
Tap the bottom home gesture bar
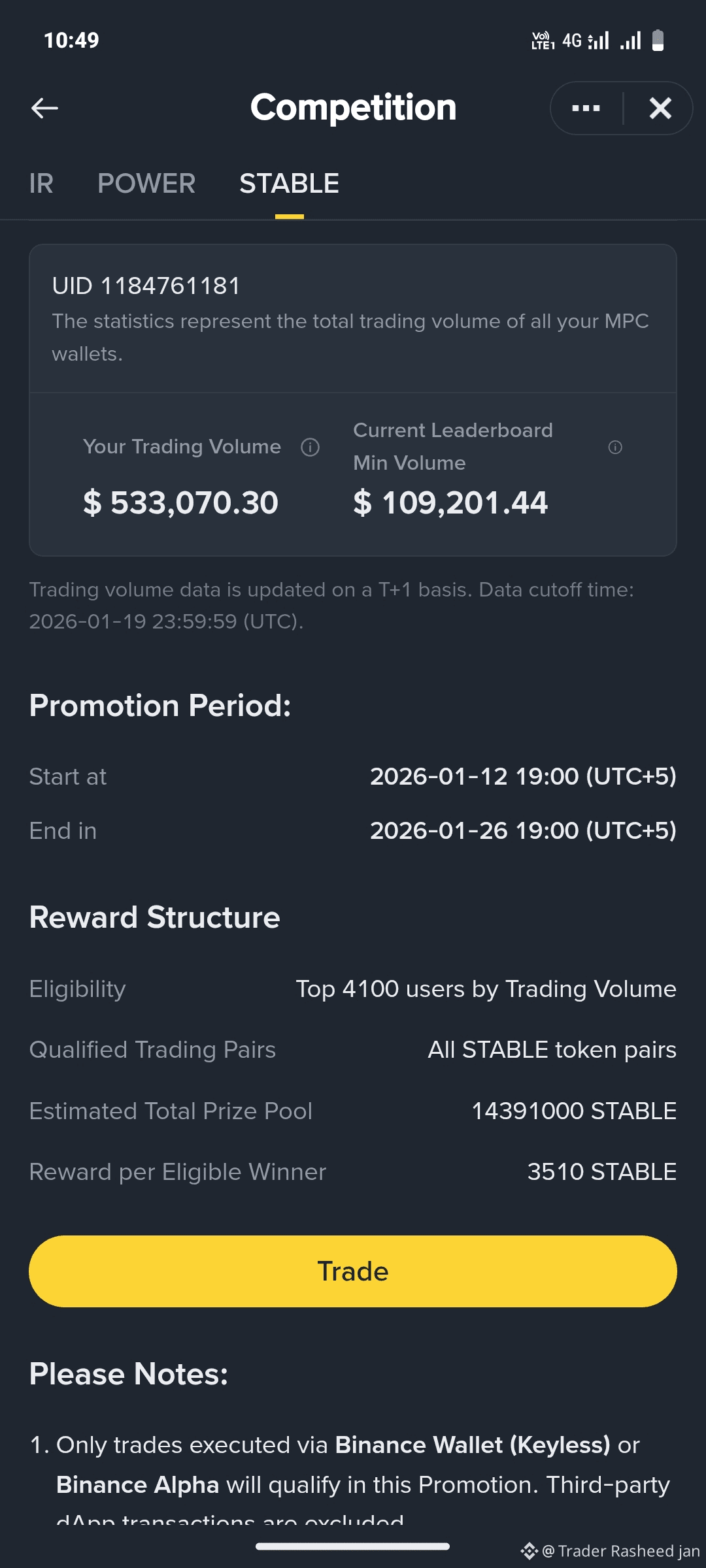coord(352,1546)
